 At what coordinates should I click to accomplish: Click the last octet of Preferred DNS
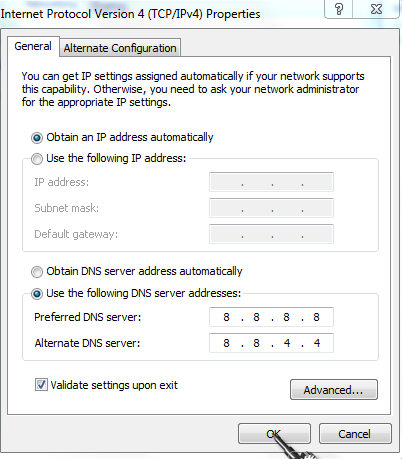[316, 317]
